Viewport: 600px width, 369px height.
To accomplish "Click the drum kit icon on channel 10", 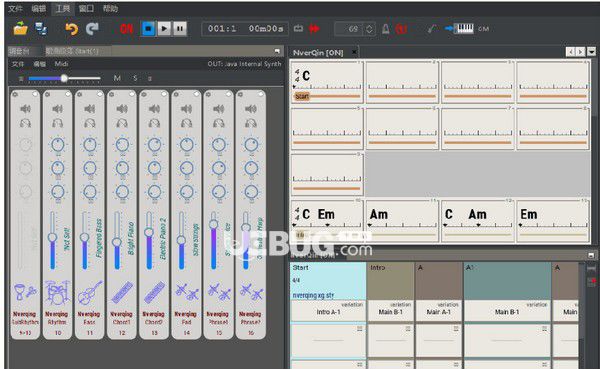I will [57, 293].
